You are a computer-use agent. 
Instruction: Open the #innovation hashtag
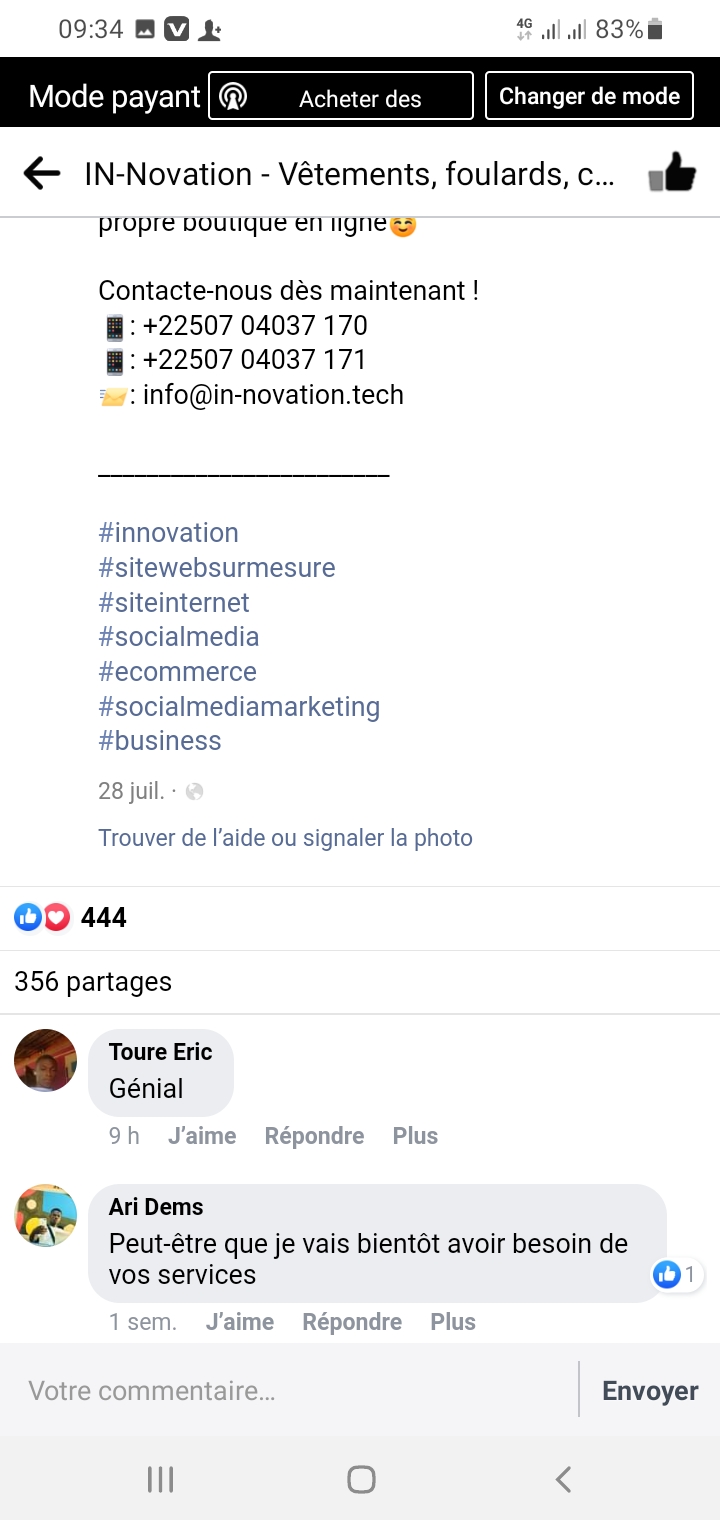(x=168, y=533)
